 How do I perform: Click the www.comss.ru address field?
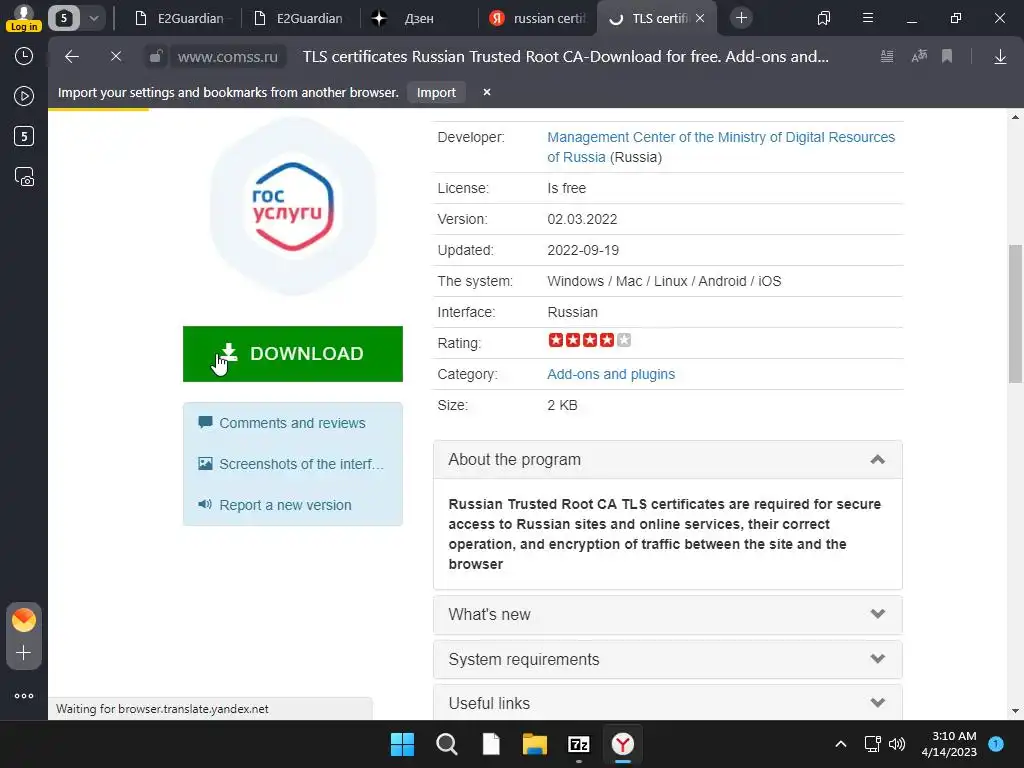pos(228,57)
